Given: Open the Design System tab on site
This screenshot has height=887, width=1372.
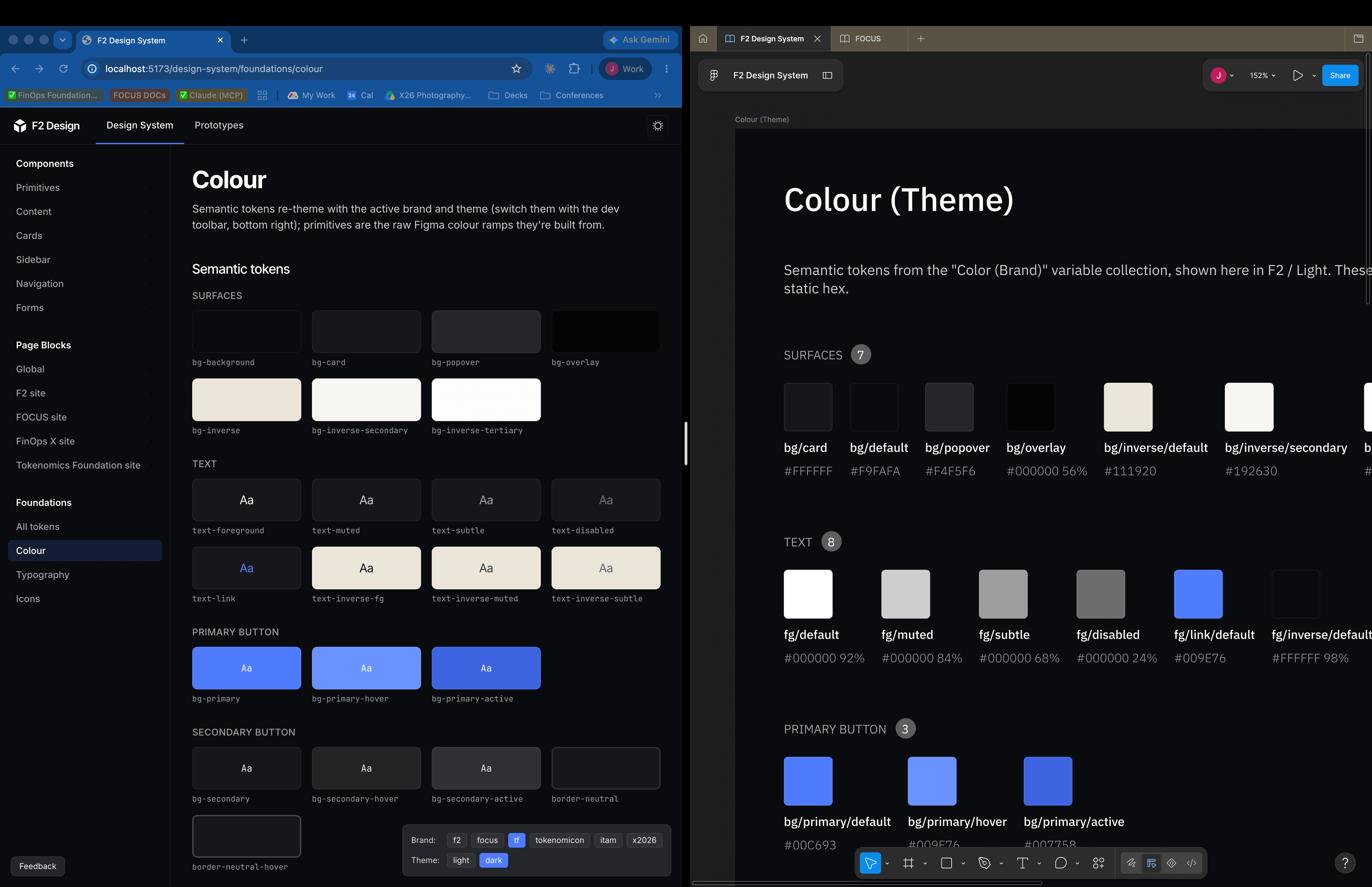Looking at the screenshot, I should tap(140, 125).
